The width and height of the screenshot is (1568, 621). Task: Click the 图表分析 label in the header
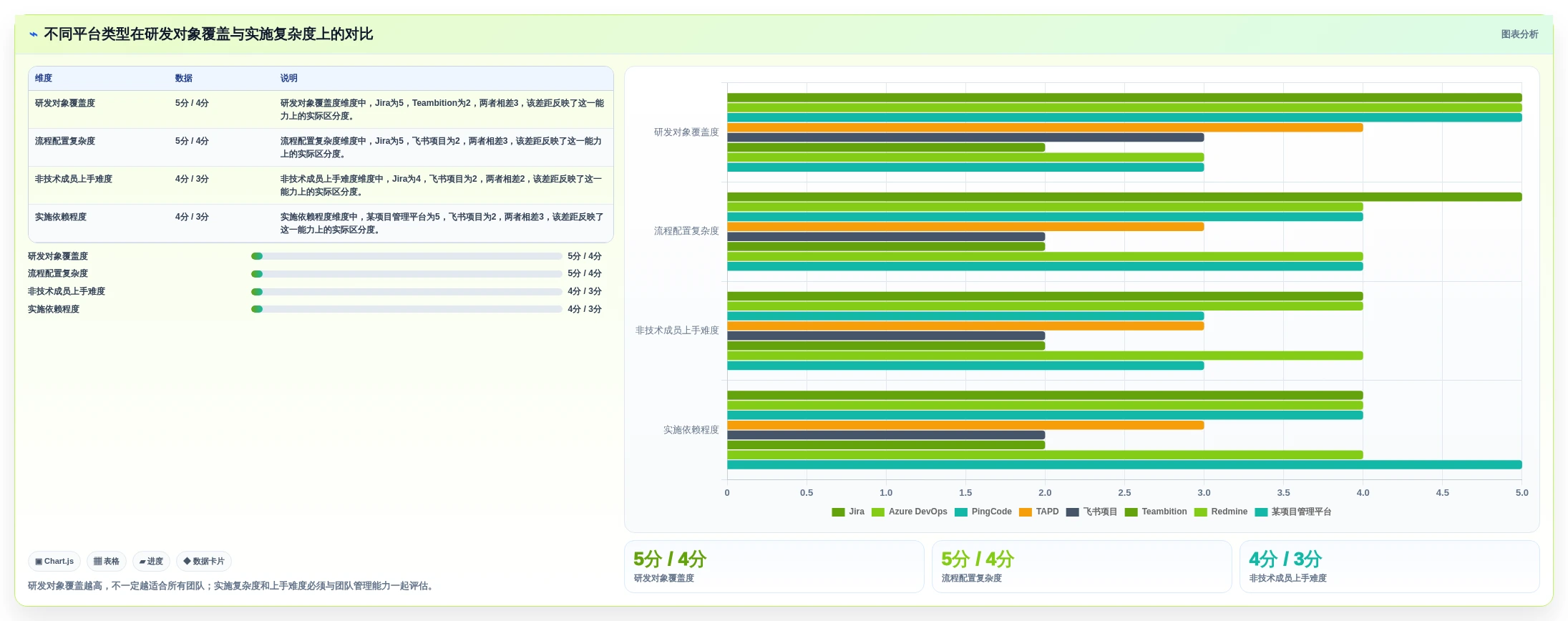tap(1519, 34)
